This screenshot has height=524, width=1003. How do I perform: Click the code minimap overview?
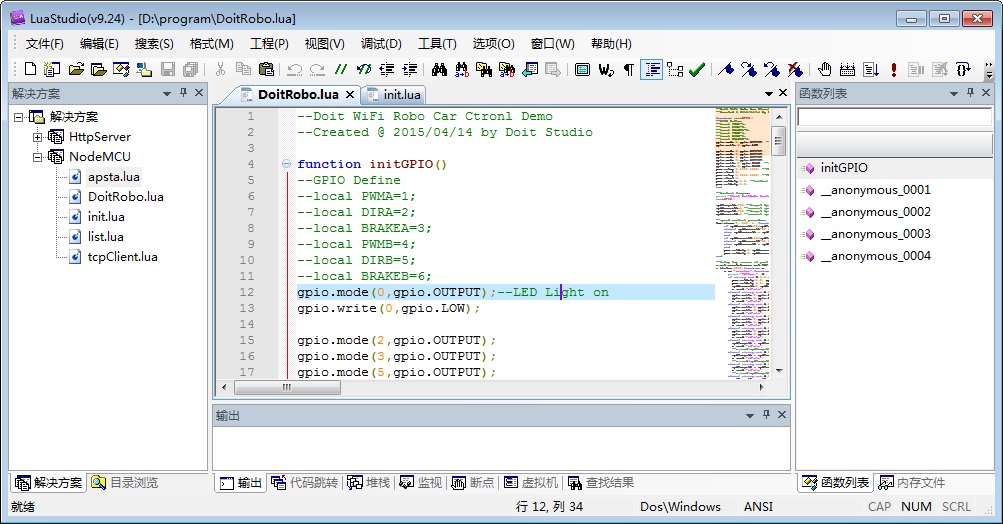[742, 243]
